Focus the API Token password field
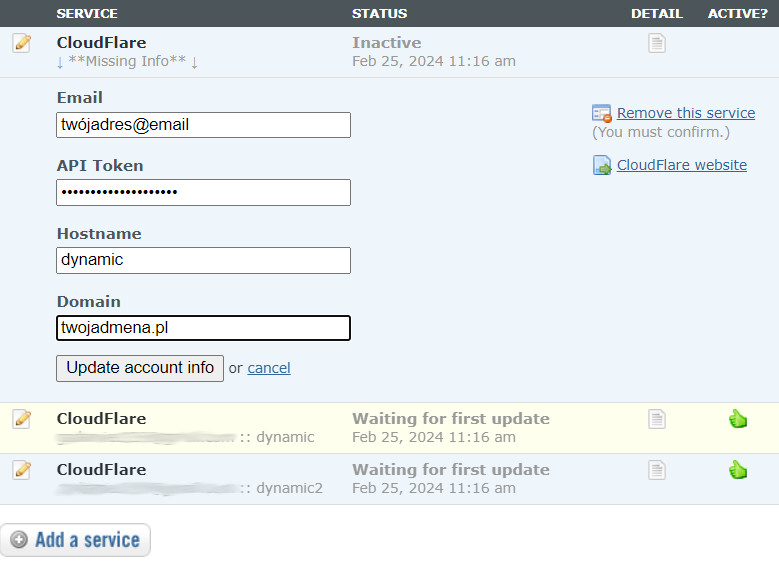 (x=203, y=192)
